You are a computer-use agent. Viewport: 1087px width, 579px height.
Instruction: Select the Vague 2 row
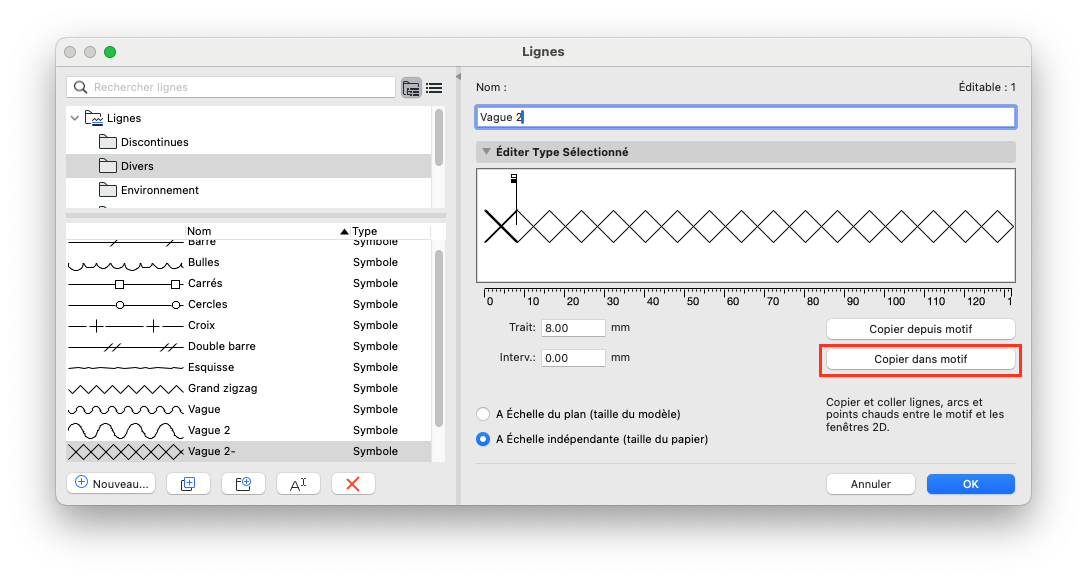pyautogui.click(x=248, y=431)
